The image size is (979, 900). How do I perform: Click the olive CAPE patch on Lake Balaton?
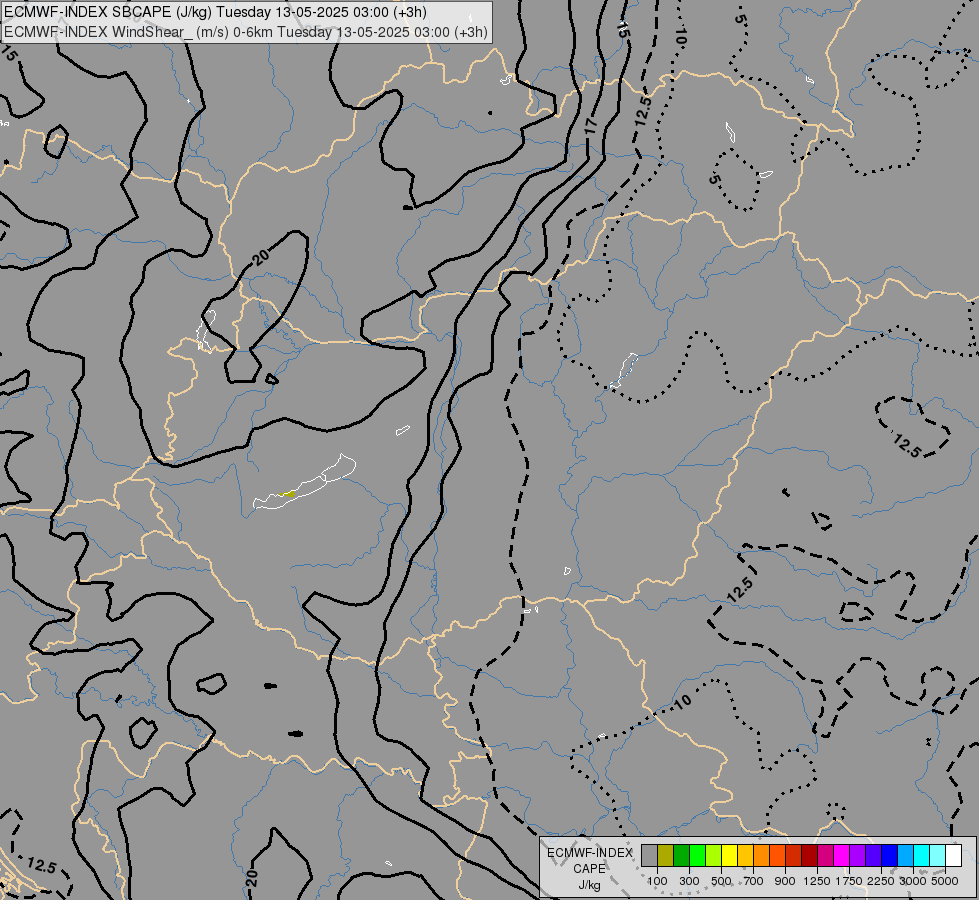pyautogui.click(x=287, y=494)
